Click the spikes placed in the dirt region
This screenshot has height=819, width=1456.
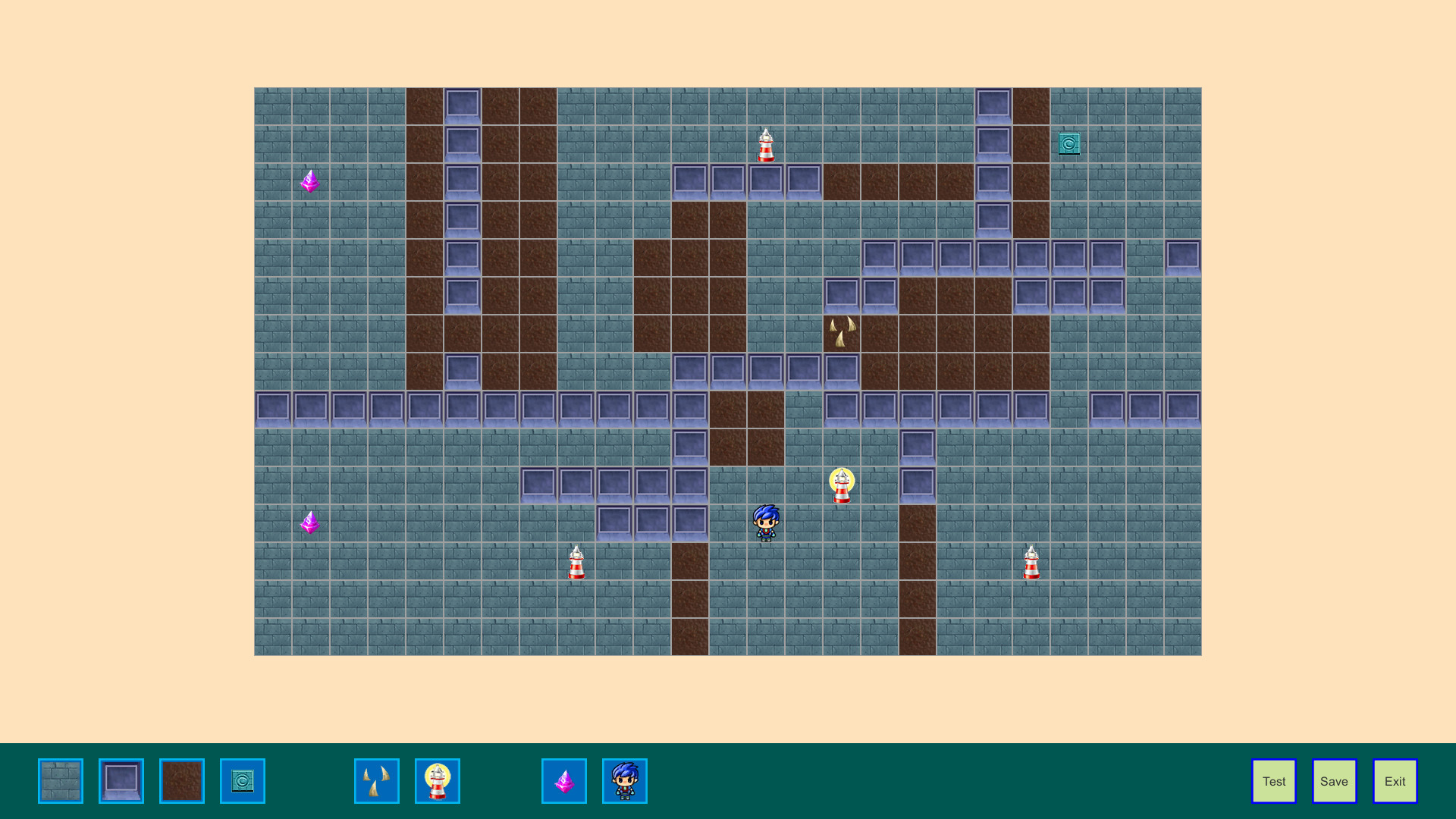pyautogui.click(x=843, y=332)
